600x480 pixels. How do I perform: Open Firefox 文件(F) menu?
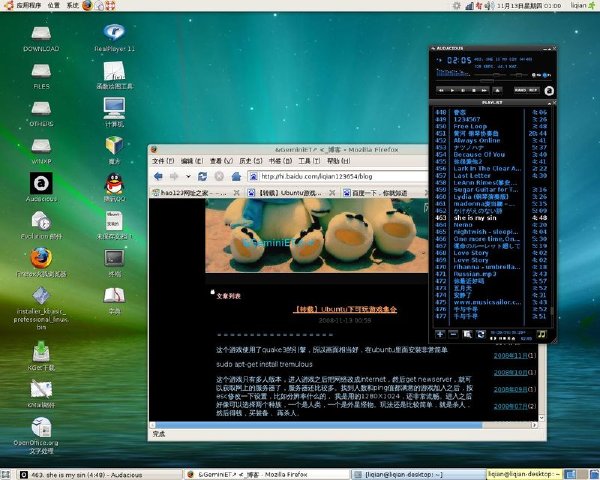163,161
